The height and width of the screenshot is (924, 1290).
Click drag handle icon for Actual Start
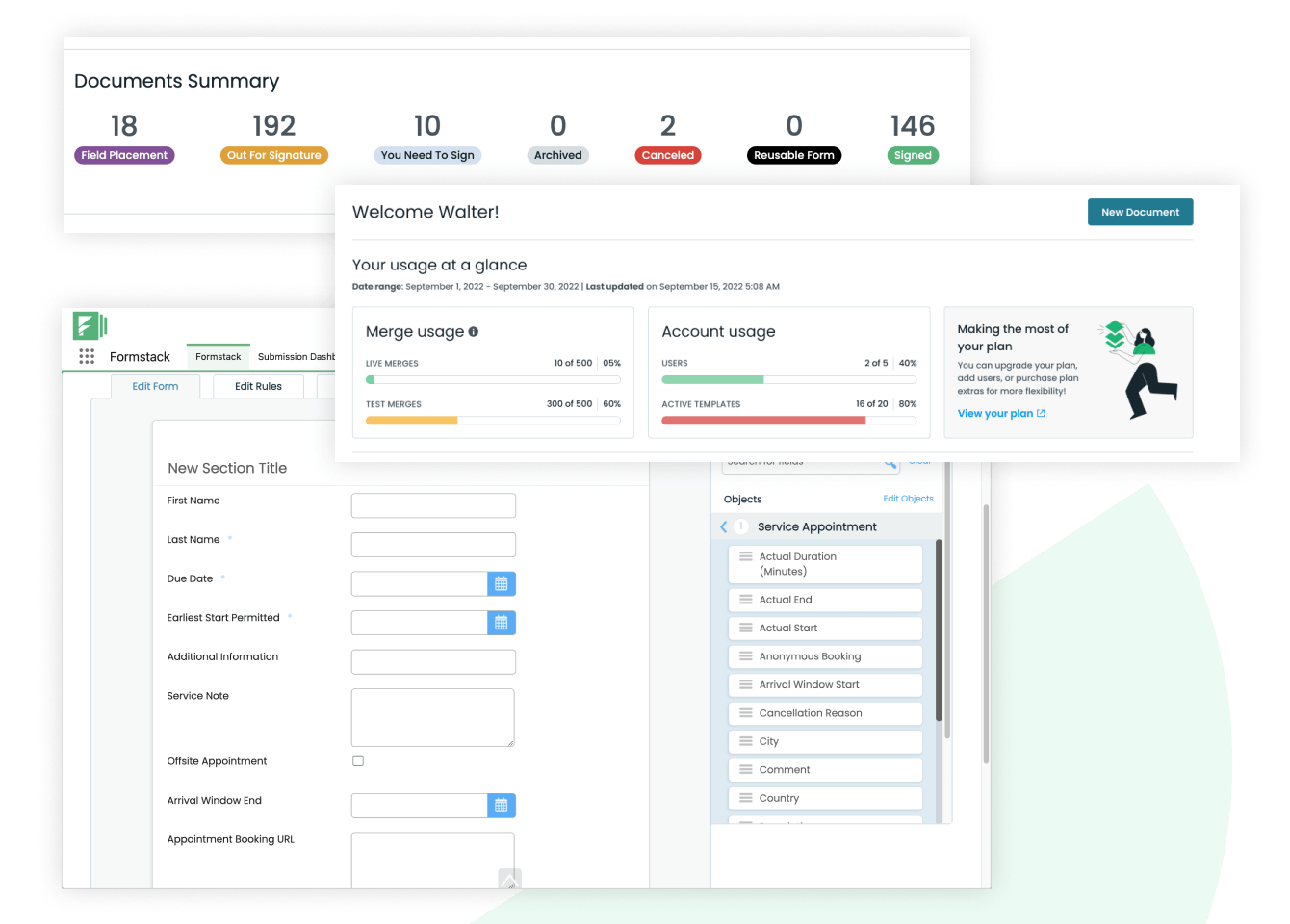pyautogui.click(x=745, y=628)
